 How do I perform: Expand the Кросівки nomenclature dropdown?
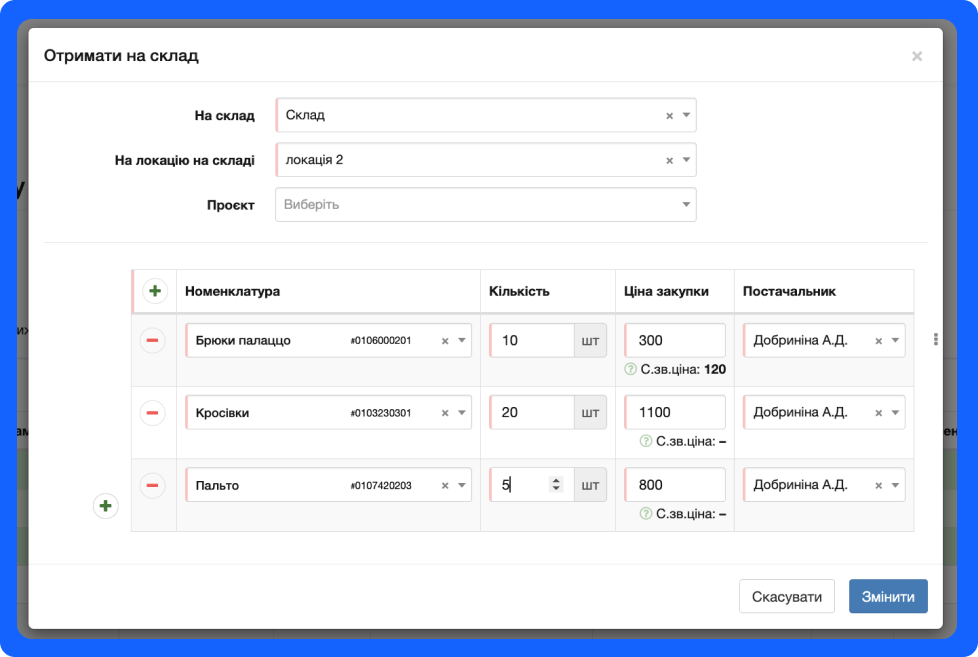tap(461, 413)
